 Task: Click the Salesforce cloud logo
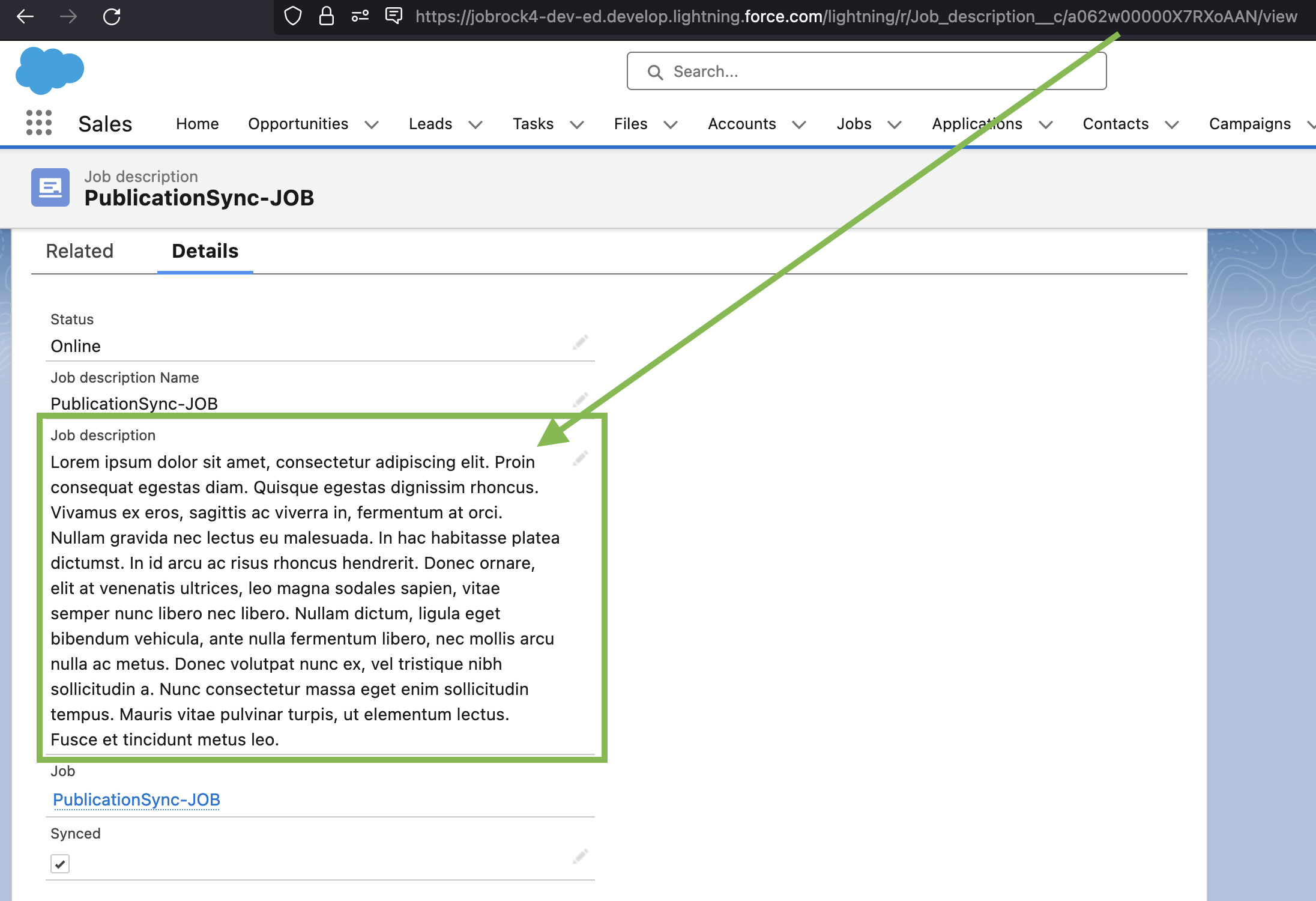click(x=50, y=71)
